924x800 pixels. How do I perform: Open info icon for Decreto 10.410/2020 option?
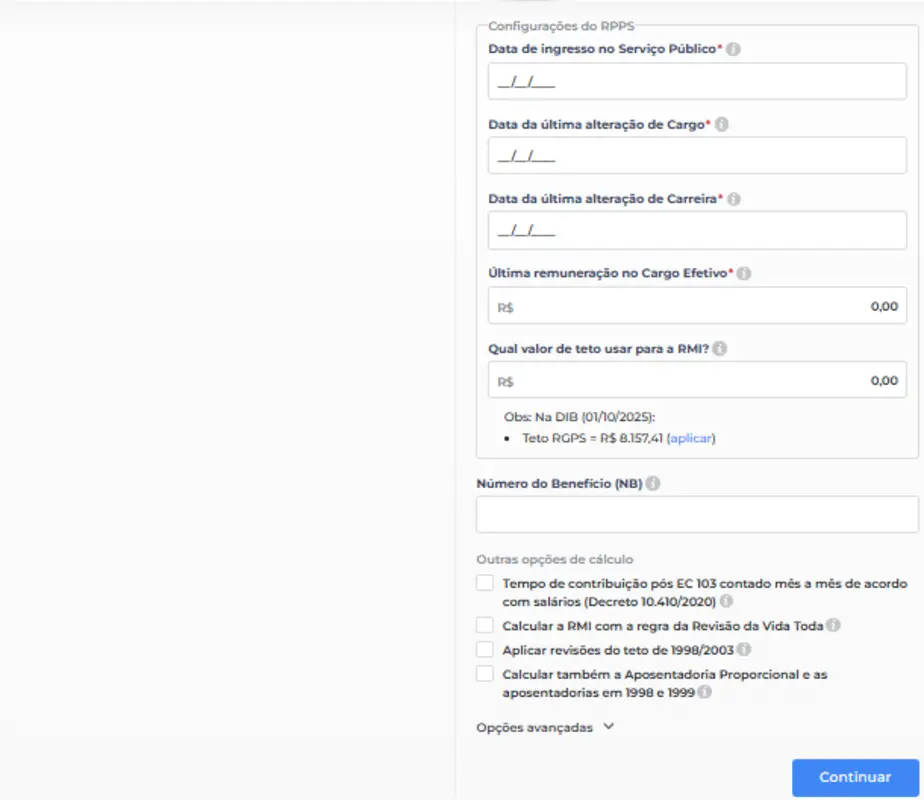point(727,602)
